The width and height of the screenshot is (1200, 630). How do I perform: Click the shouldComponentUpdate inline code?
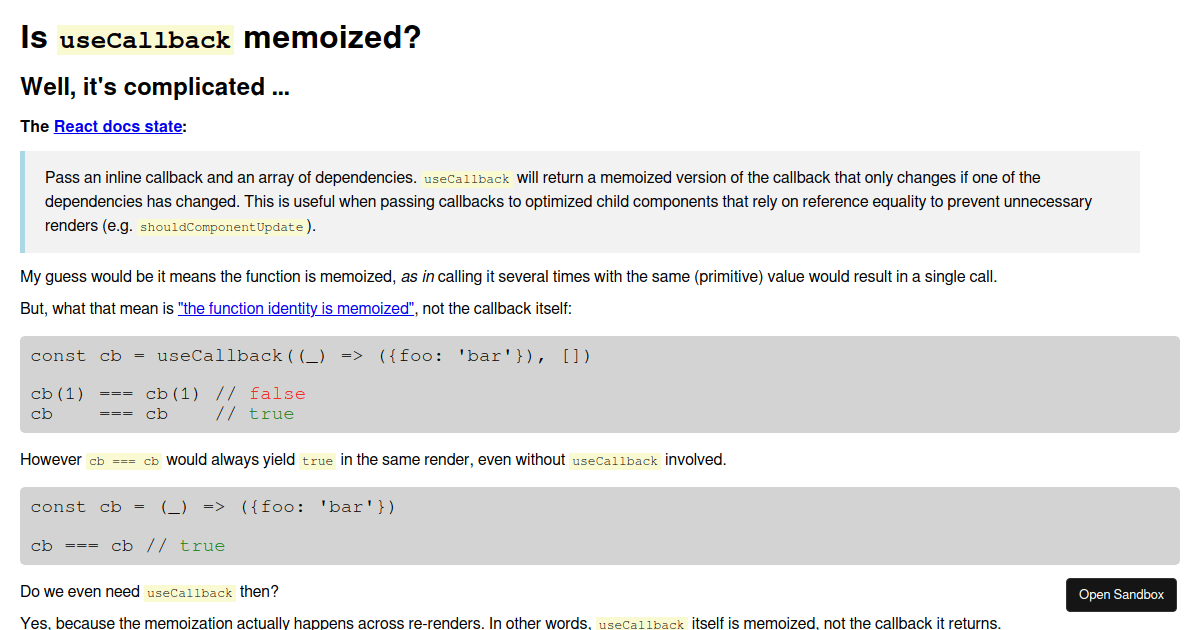pos(221,227)
